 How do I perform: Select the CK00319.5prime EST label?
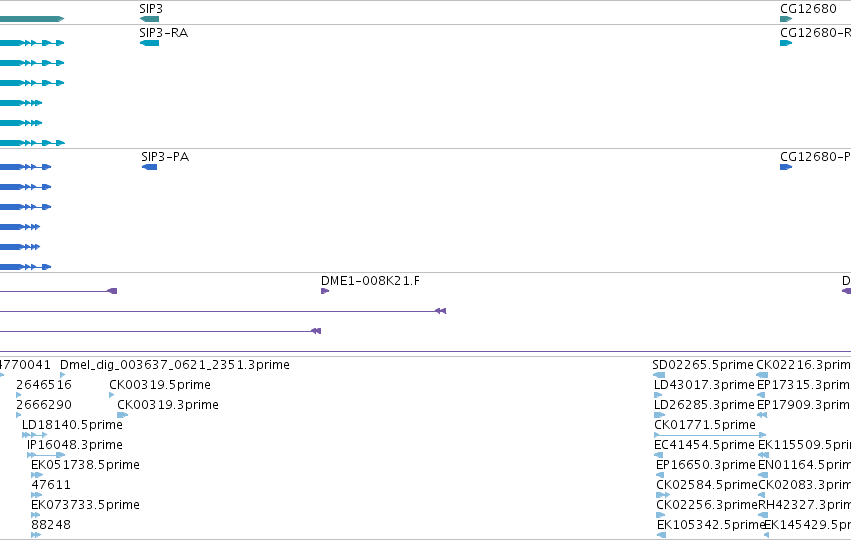160,385
